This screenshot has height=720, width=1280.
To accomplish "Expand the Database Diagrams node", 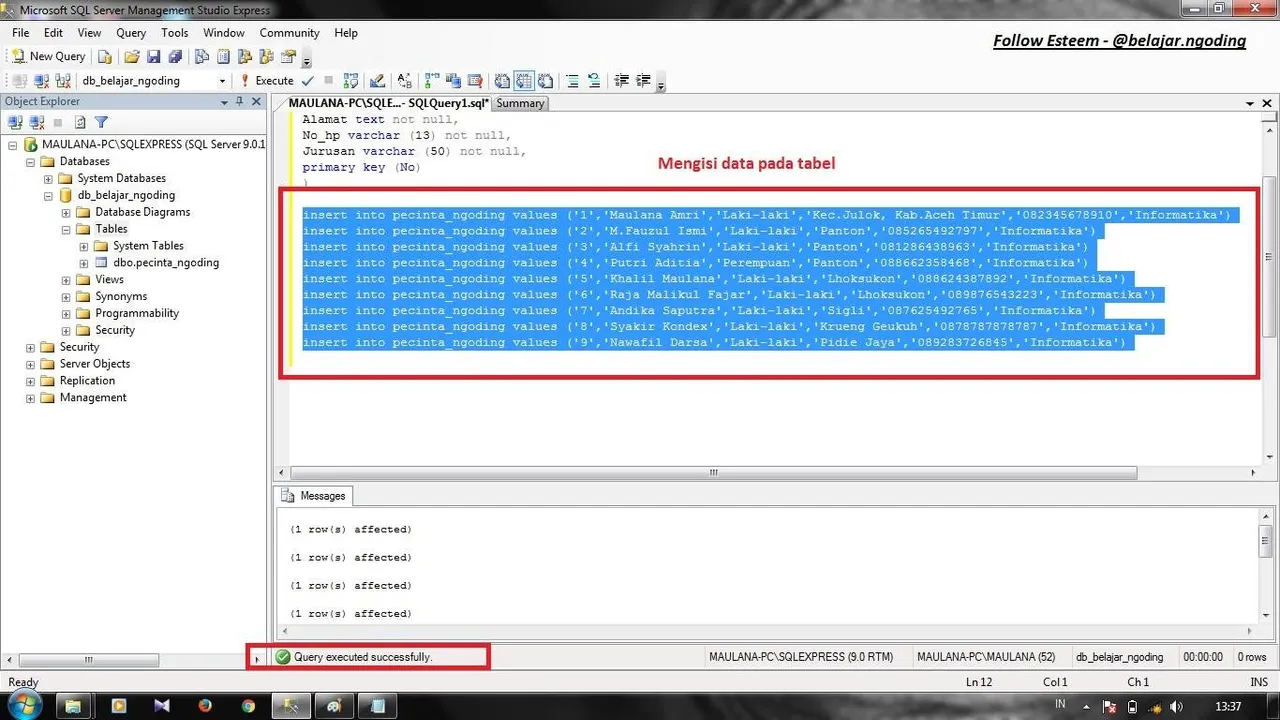I will tap(66, 213).
